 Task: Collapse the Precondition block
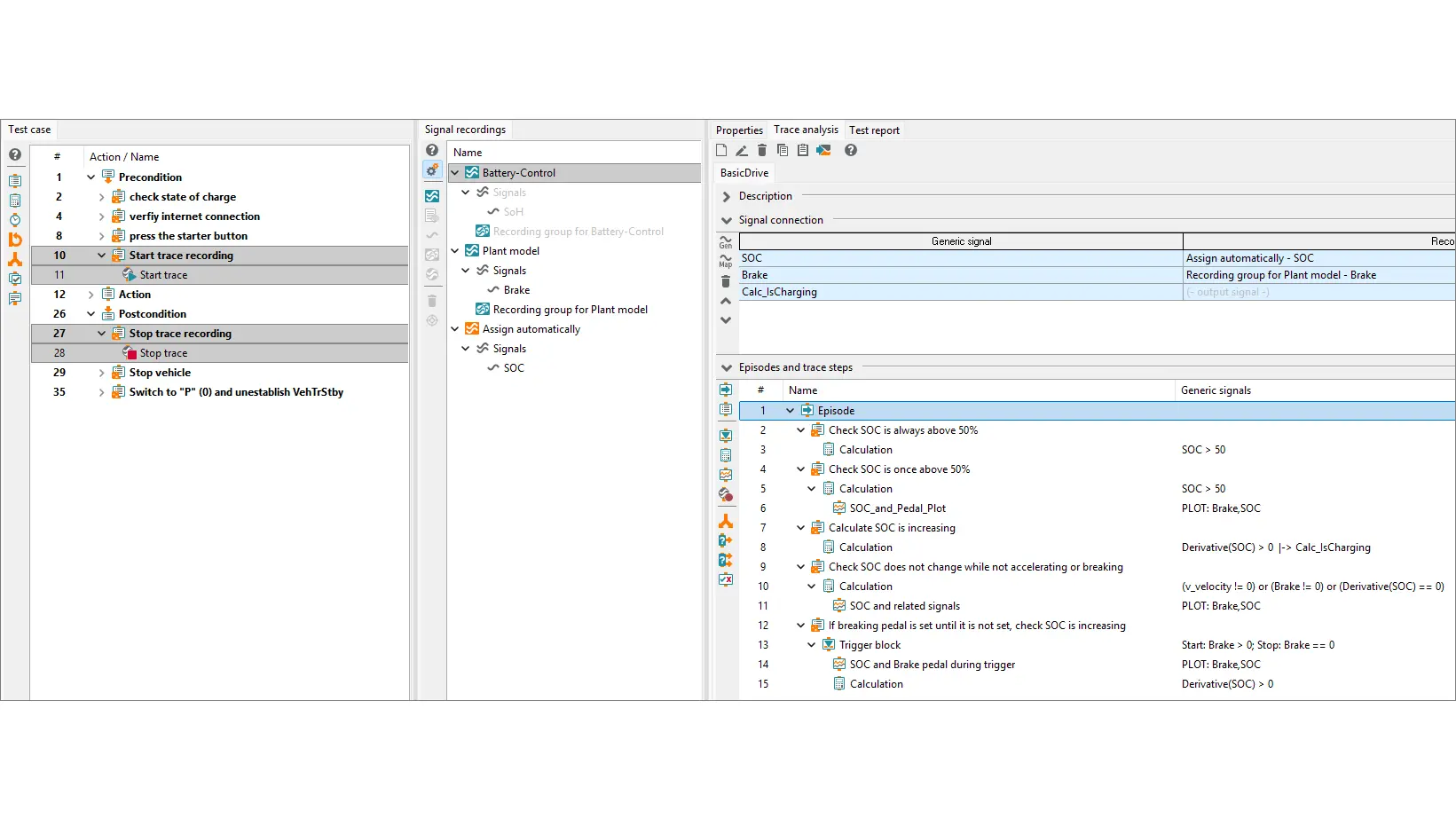click(x=91, y=177)
